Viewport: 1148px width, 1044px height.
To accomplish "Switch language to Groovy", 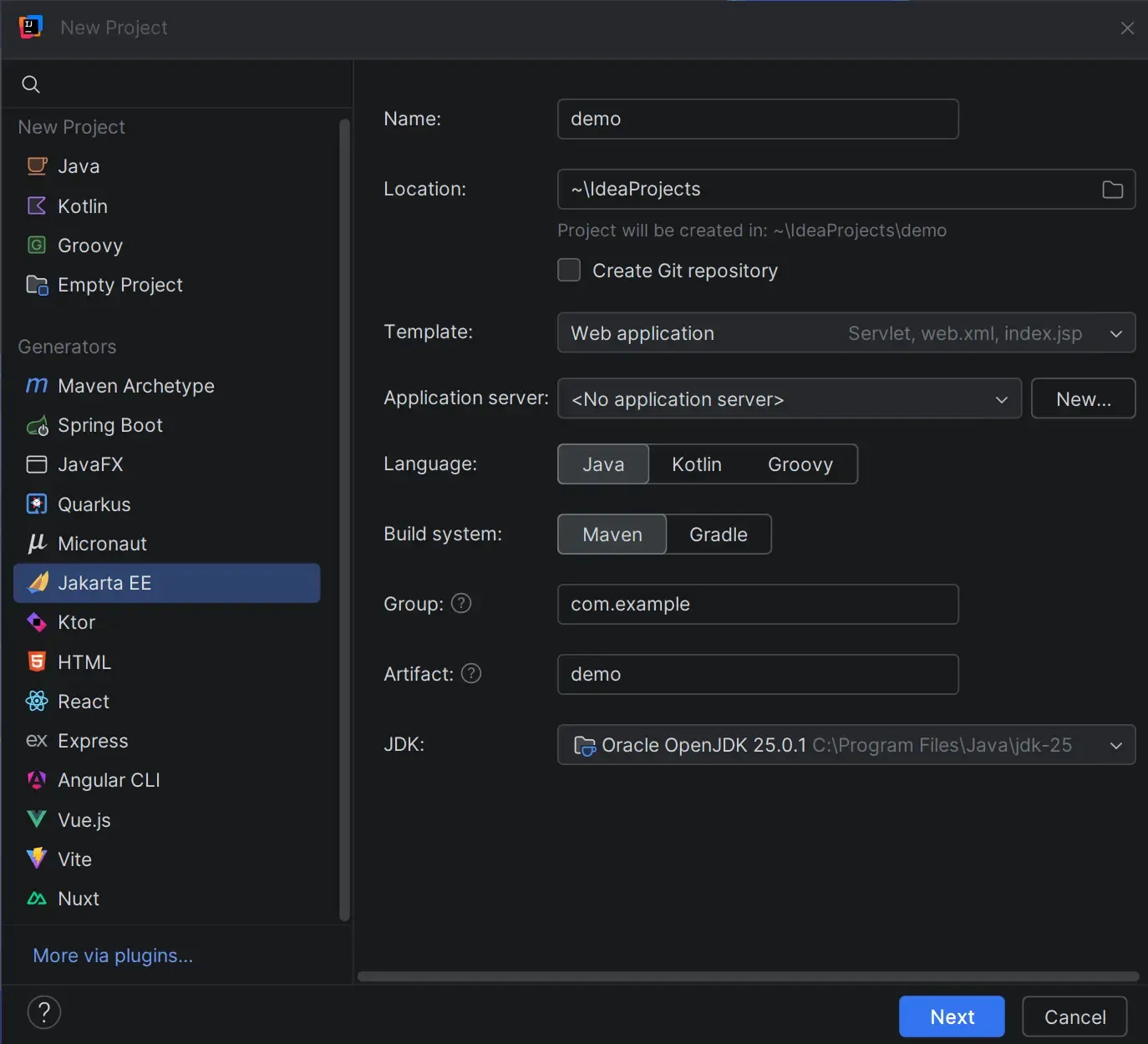I will tap(800, 464).
